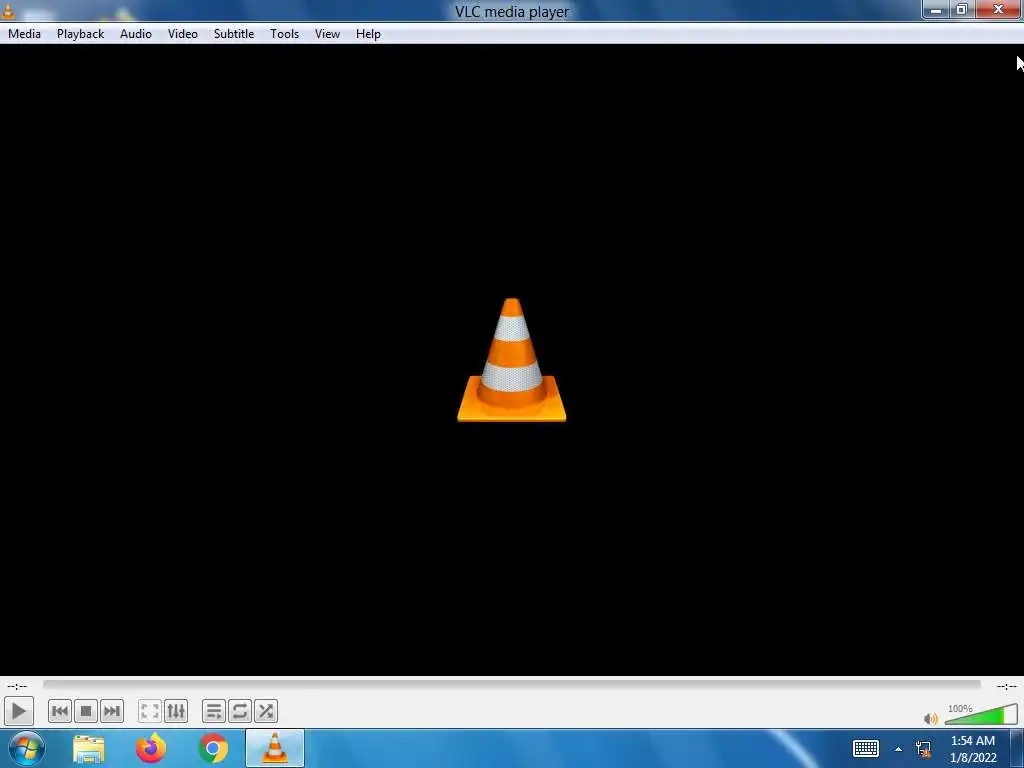Viewport: 1024px width, 768px height.
Task: Show extended settings equalizer icon
Action: [x=176, y=711]
